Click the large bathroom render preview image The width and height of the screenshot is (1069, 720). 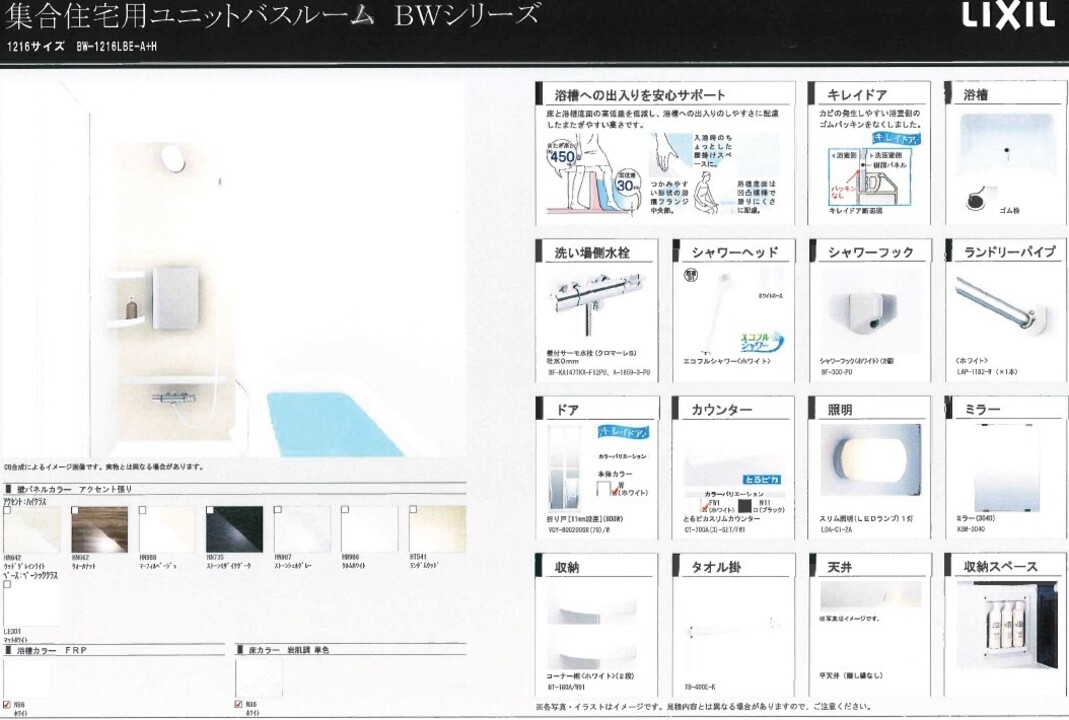[232, 270]
